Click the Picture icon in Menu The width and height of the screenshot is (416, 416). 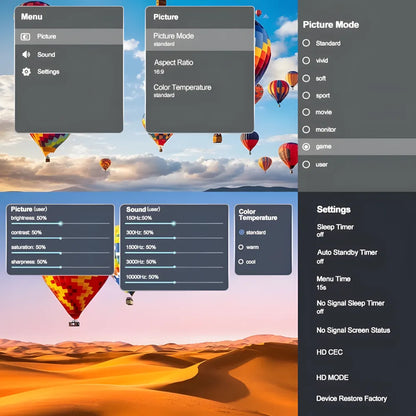pyautogui.click(x=25, y=36)
